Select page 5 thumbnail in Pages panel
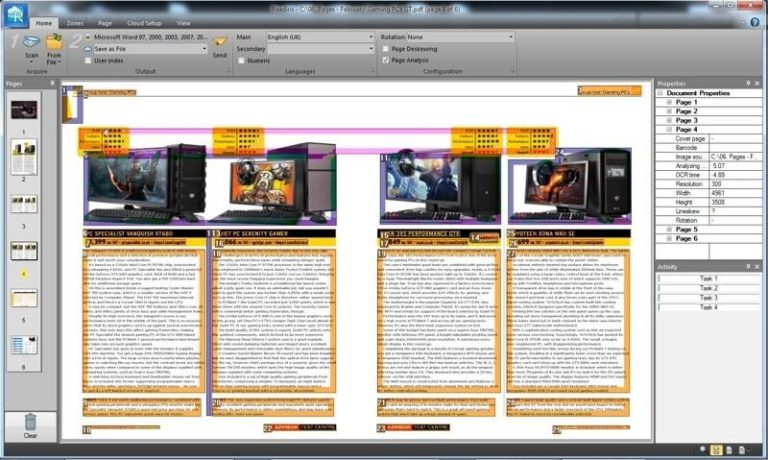The width and height of the screenshot is (768, 460). pos(24,298)
